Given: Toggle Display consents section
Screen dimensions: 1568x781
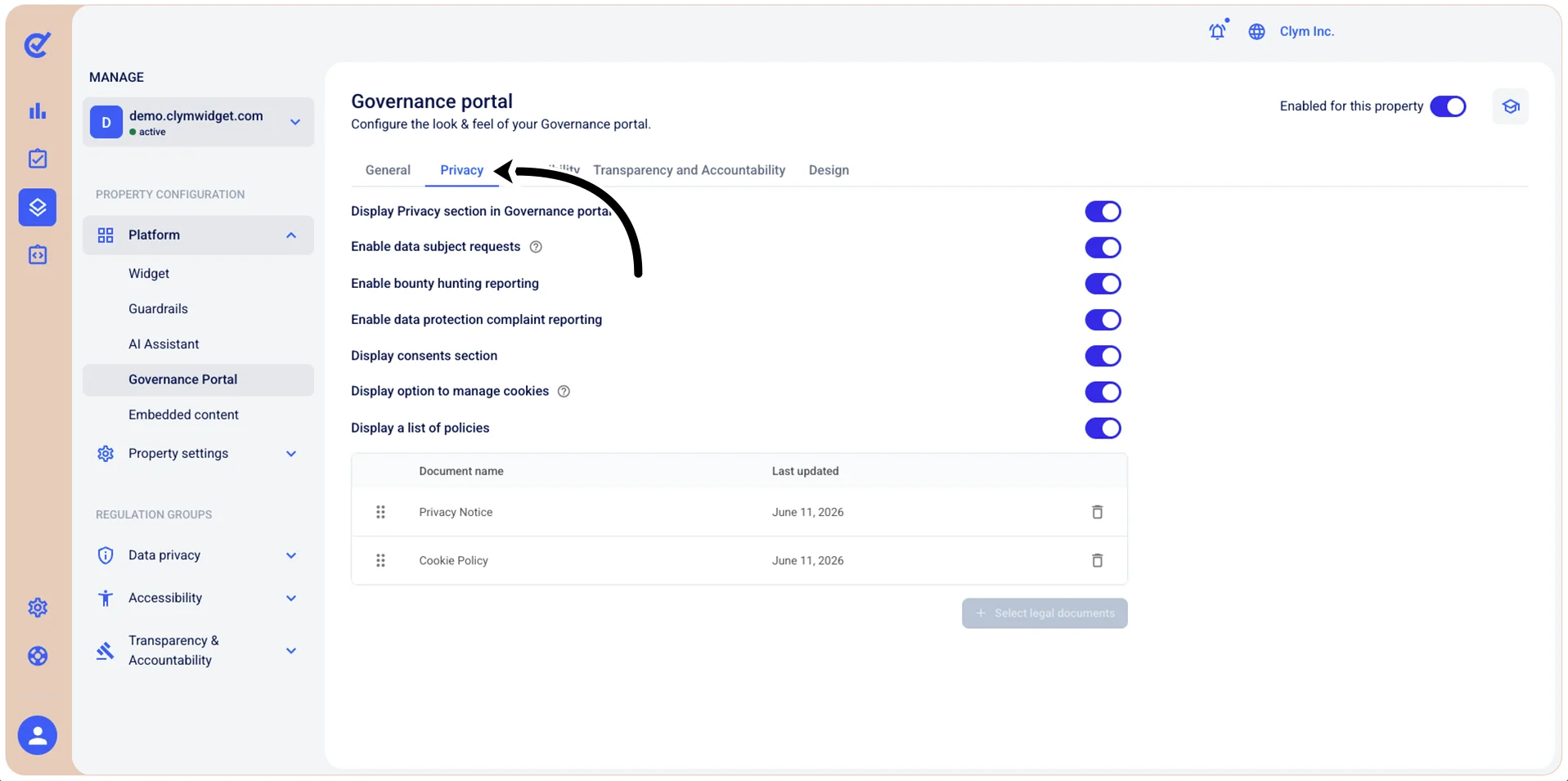Looking at the screenshot, I should (x=1103, y=356).
